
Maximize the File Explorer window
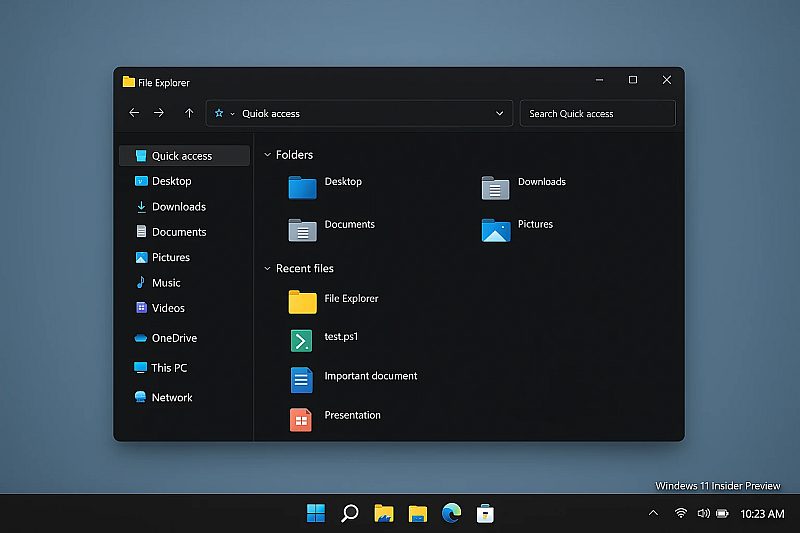(x=633, y=80)
